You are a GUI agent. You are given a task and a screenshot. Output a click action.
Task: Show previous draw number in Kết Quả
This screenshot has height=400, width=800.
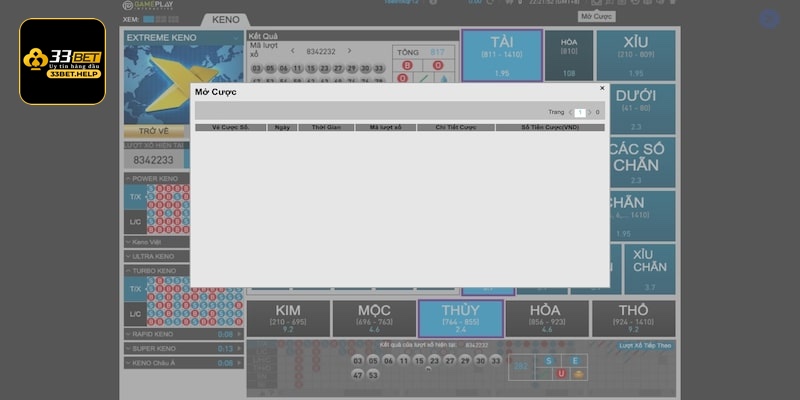292,51
